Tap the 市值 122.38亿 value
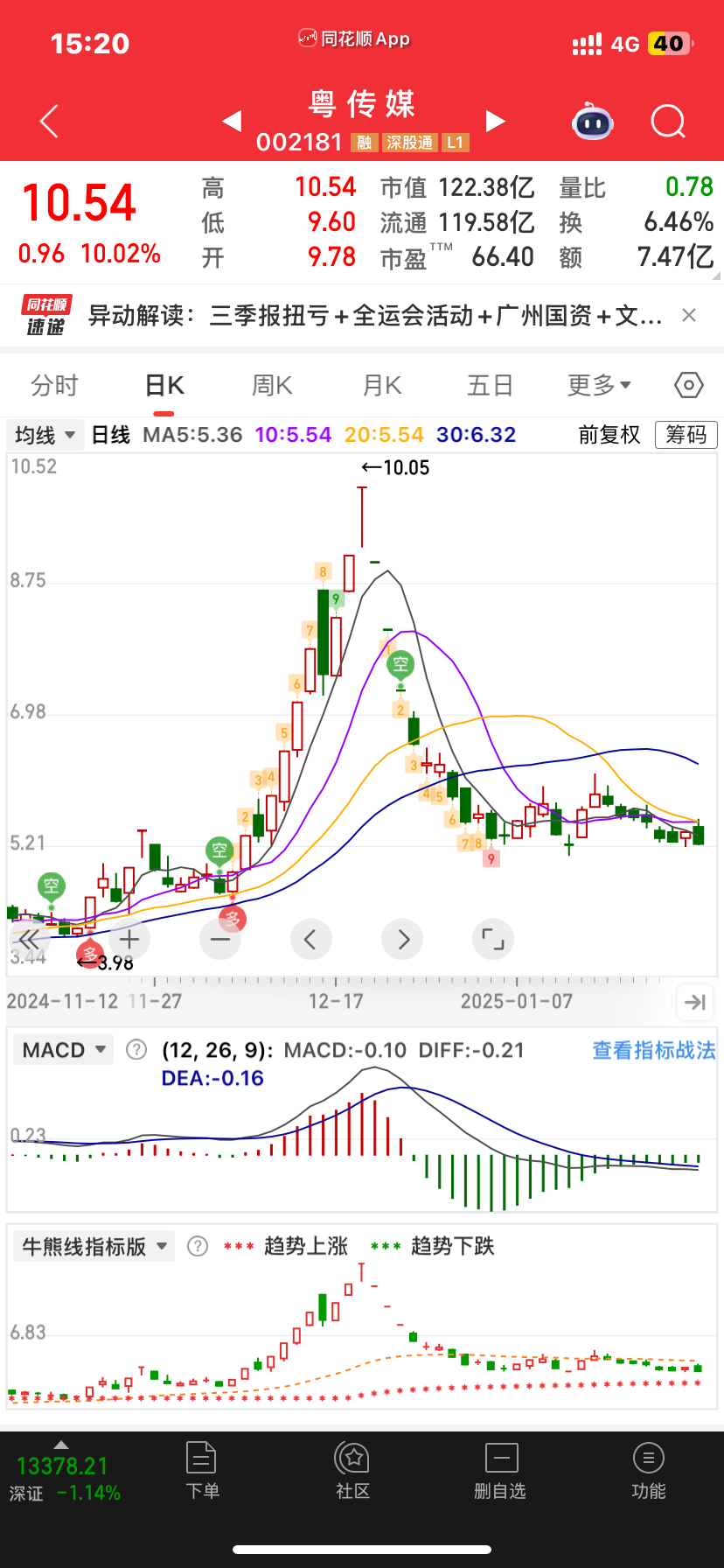Screen dimensions: 724x1568 click(x=457, y=187)
